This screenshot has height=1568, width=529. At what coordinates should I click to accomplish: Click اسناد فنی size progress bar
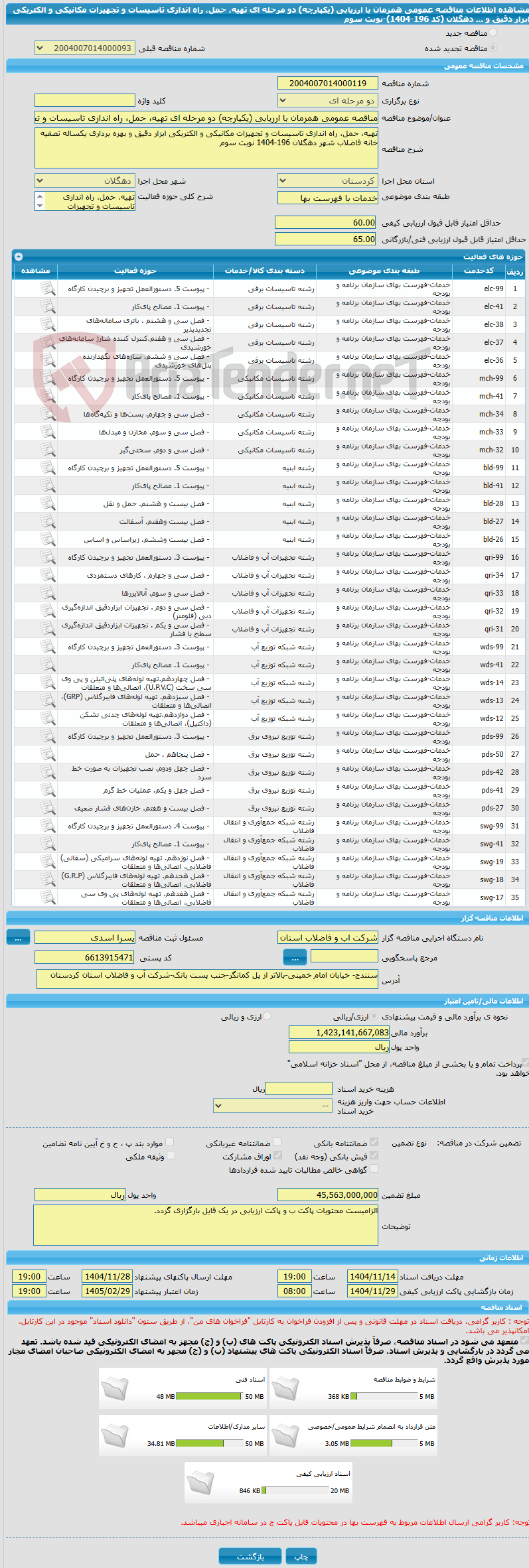[x=210, y=1396]
